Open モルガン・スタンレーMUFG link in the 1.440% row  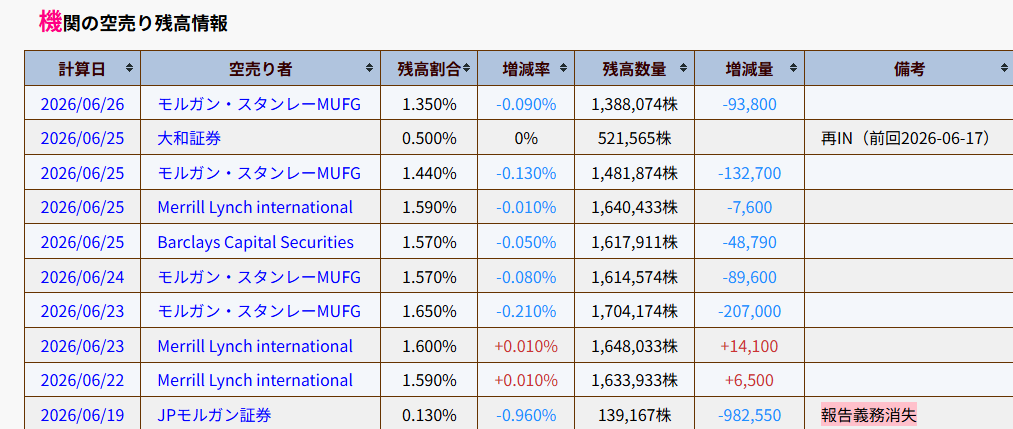(259, 173)
